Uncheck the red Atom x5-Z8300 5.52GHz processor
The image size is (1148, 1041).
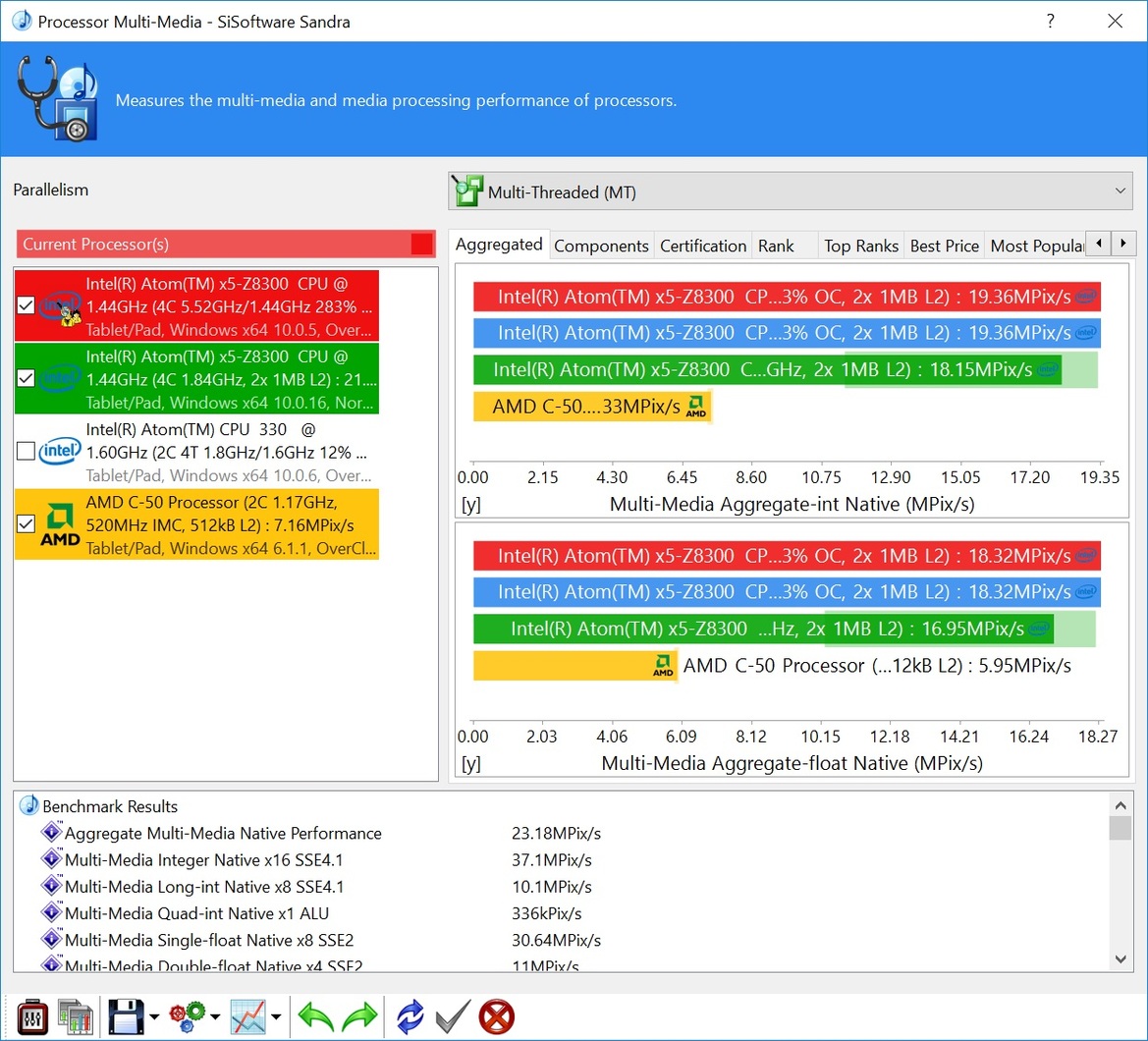point(26,305)
